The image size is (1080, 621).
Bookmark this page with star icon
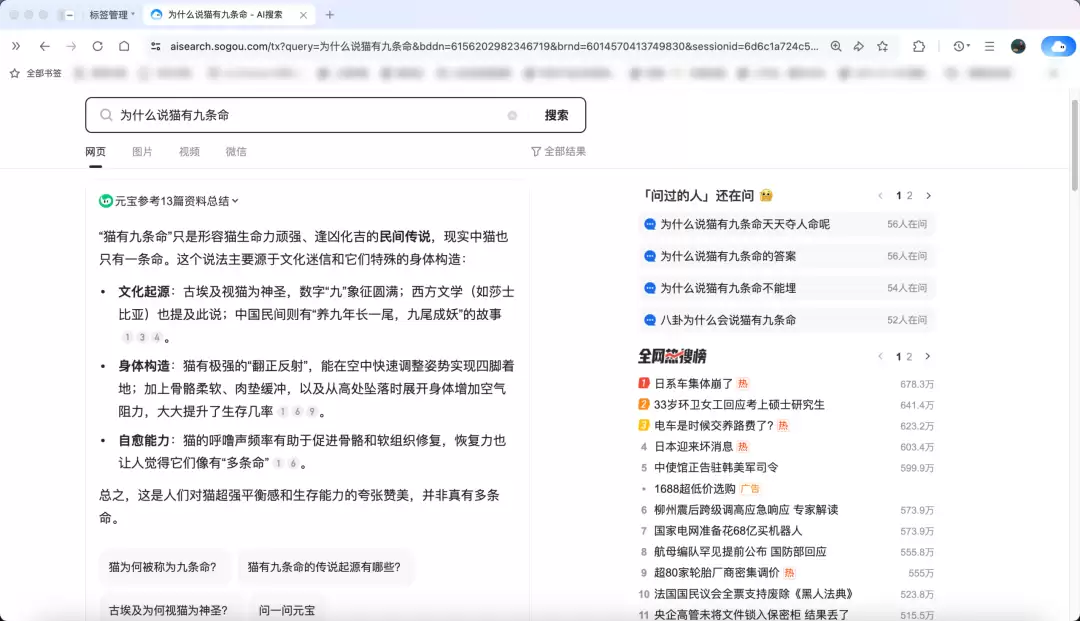tap(882, 46)
